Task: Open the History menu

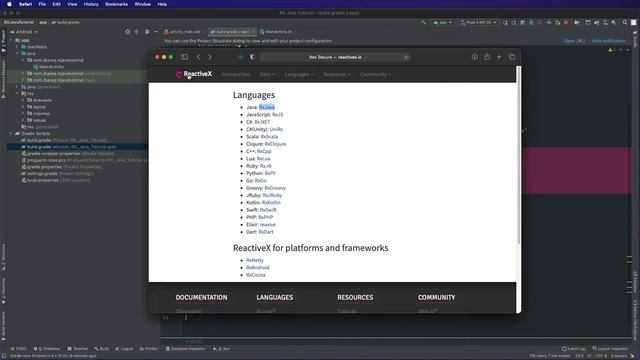Action: (x=91, y=4)
